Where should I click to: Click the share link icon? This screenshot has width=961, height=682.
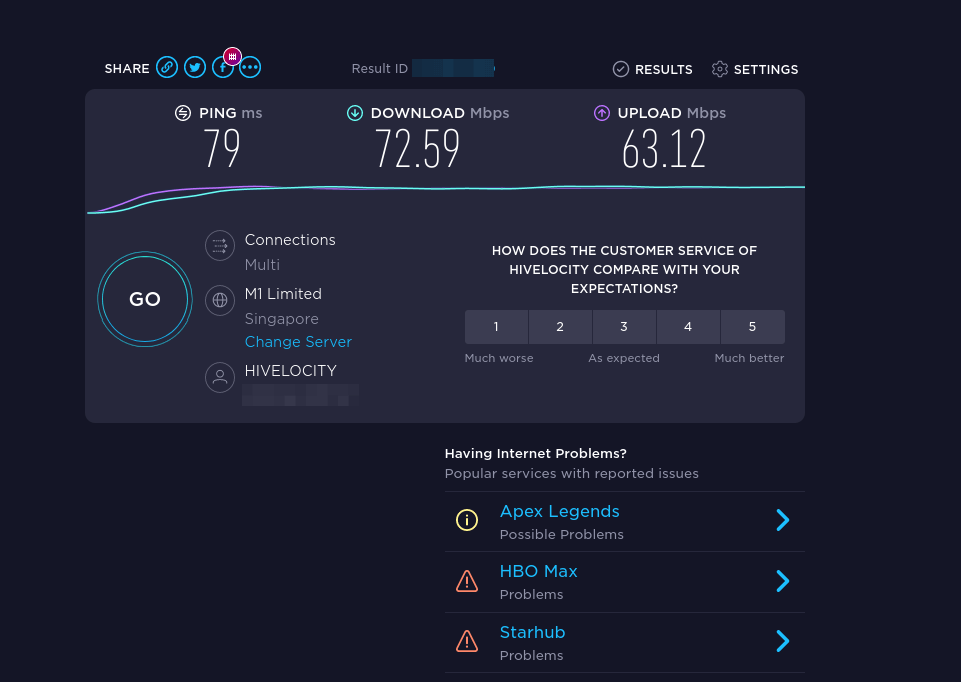coord(167,68)
